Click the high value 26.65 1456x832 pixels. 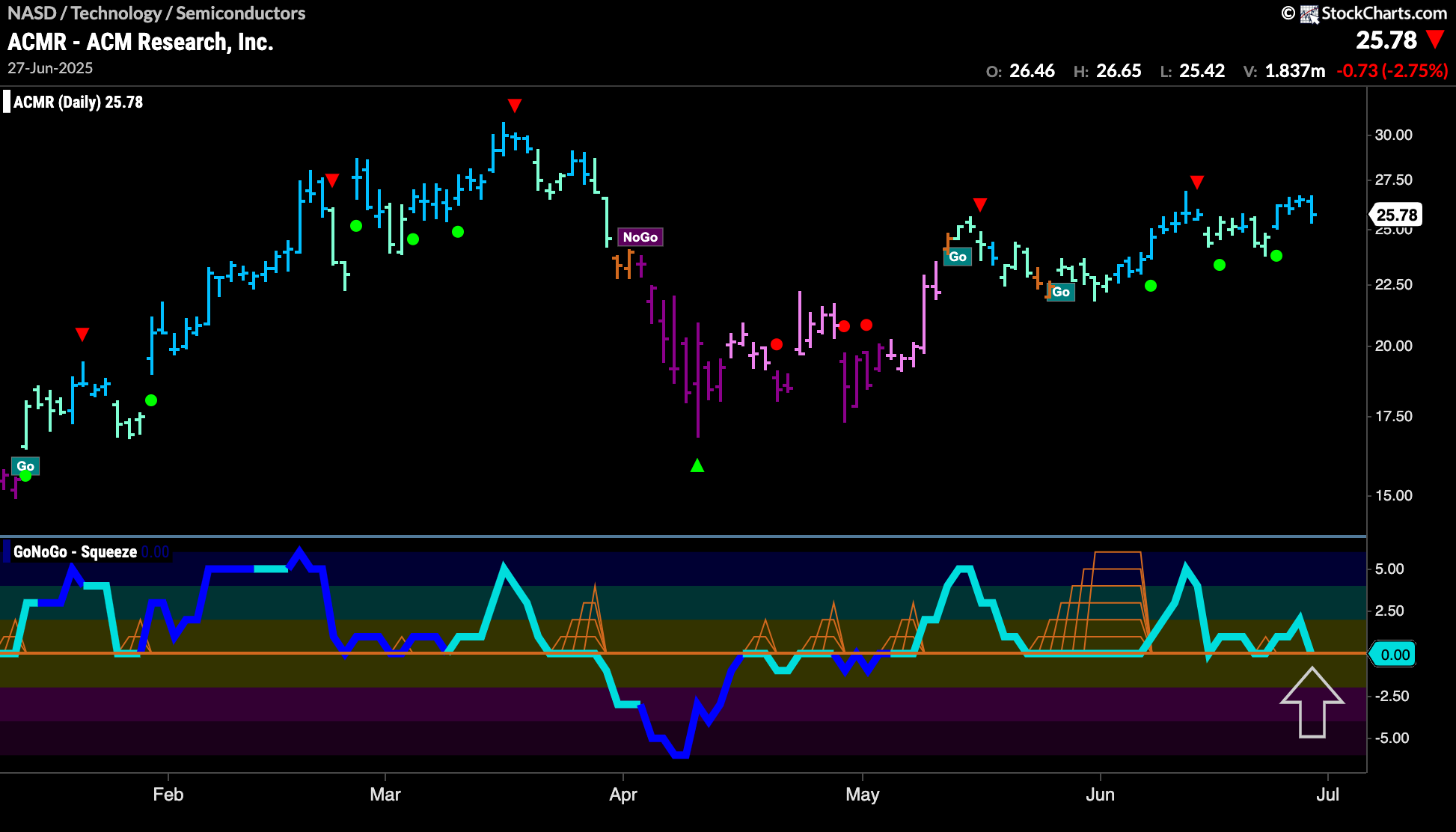click(x=1119, y=71)
